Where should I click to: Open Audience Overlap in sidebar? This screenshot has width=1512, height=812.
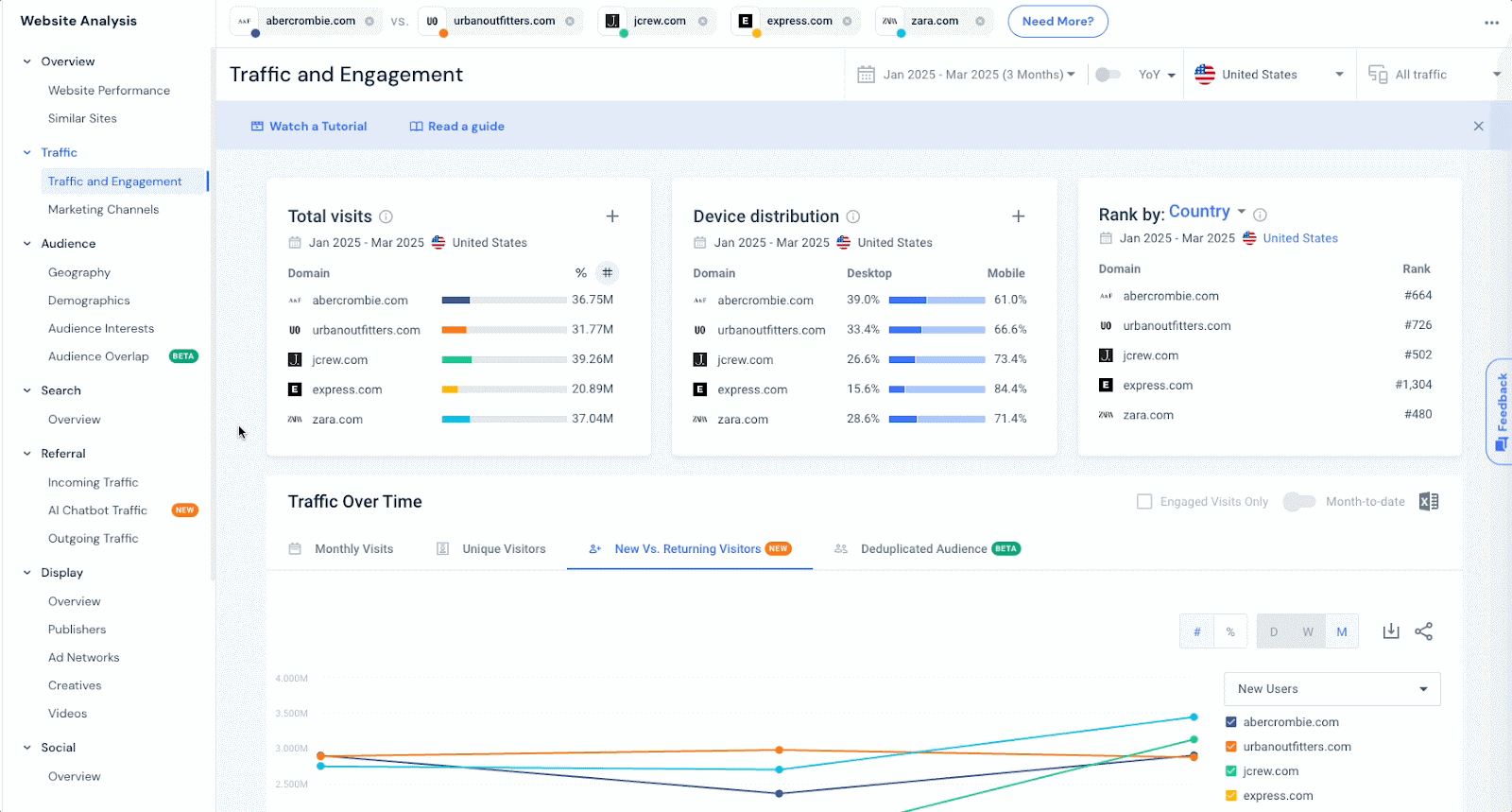pyautogui.click(x=99, y=356)
